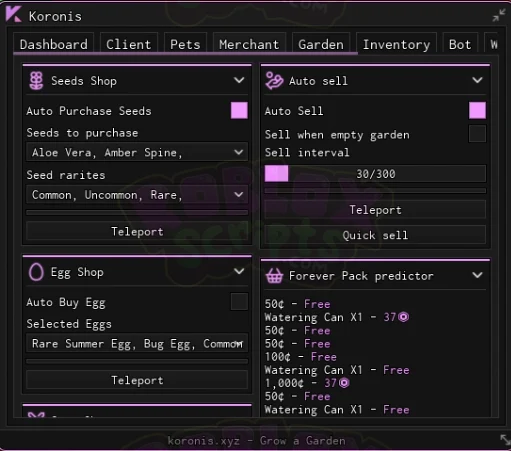Screen dimensions: 511x451
Task: Open the Seed rarites dropdown
Action: (137, 195)
